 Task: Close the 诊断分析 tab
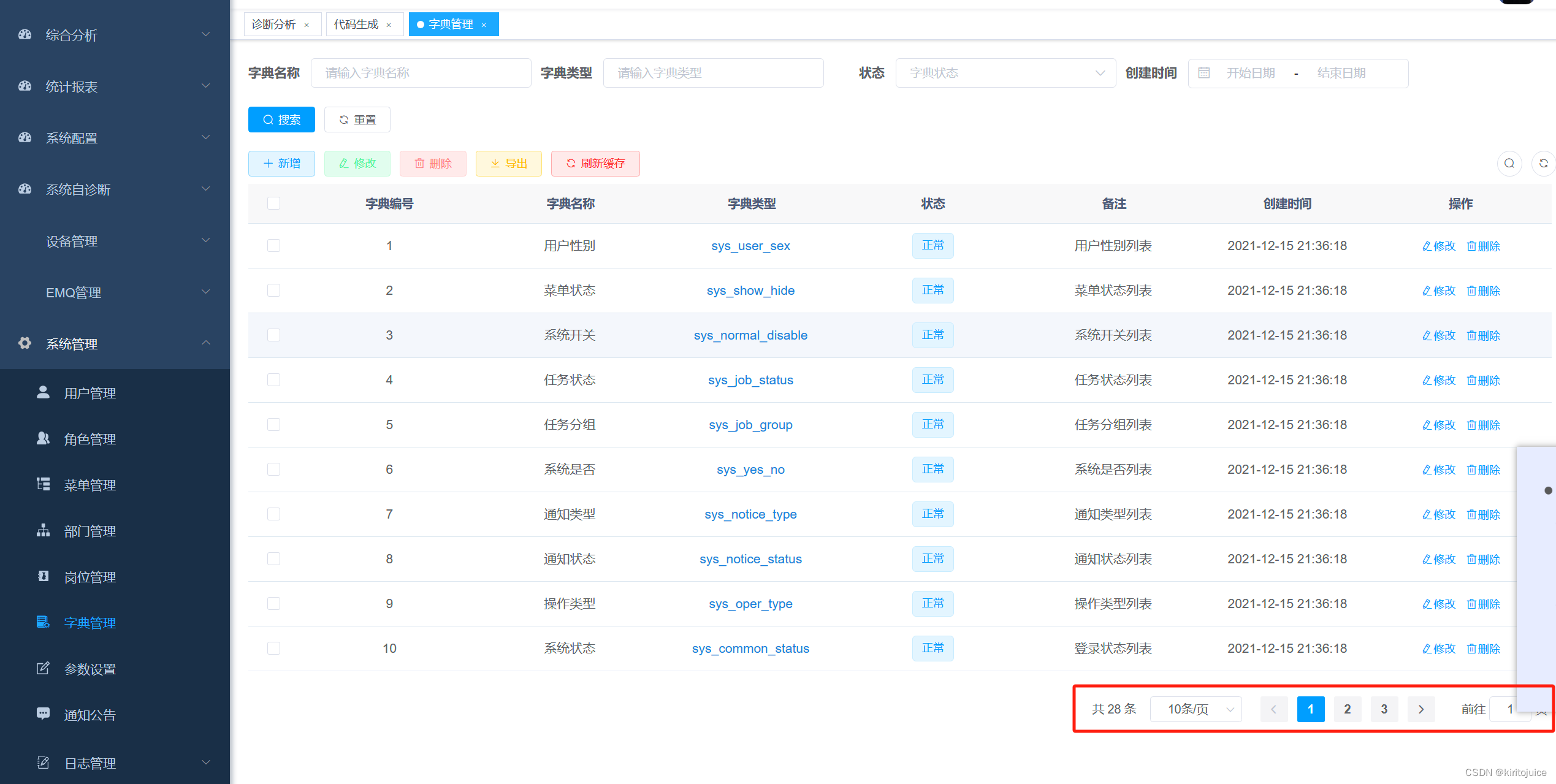tap(307, 25)
